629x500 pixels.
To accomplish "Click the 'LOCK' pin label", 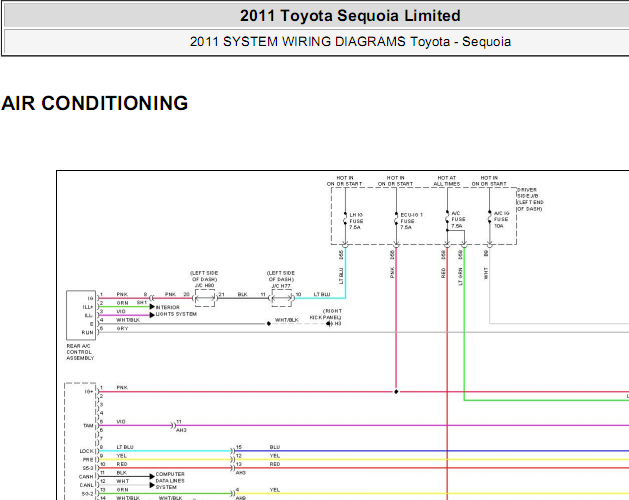I will [86, 451].
